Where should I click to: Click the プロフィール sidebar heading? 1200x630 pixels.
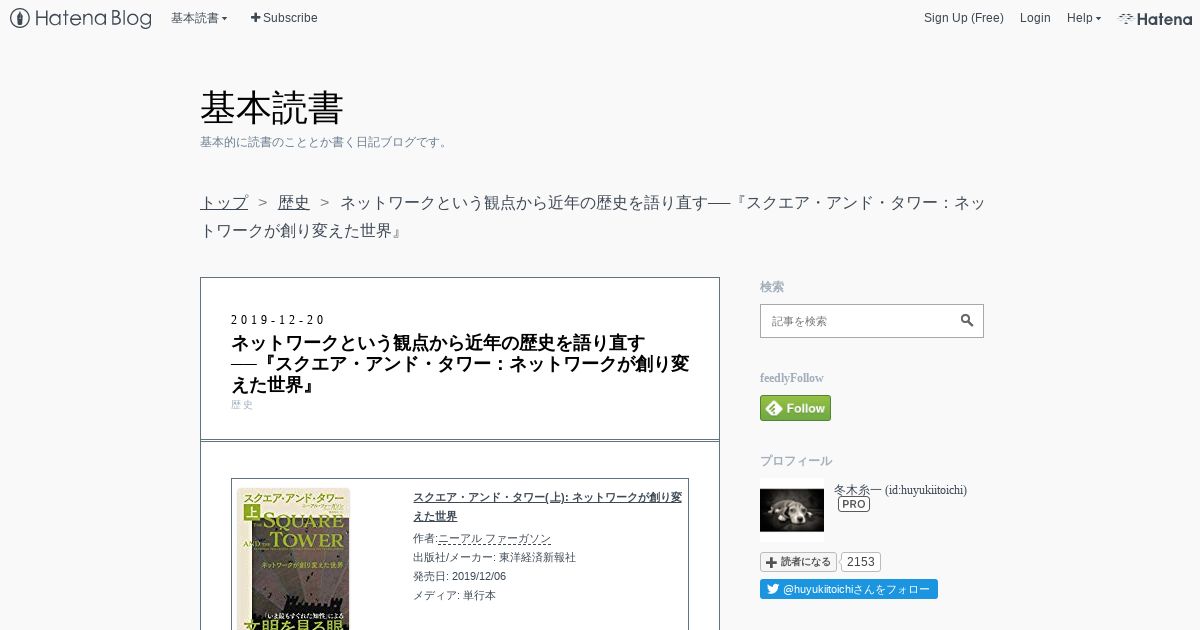(796, 461)
